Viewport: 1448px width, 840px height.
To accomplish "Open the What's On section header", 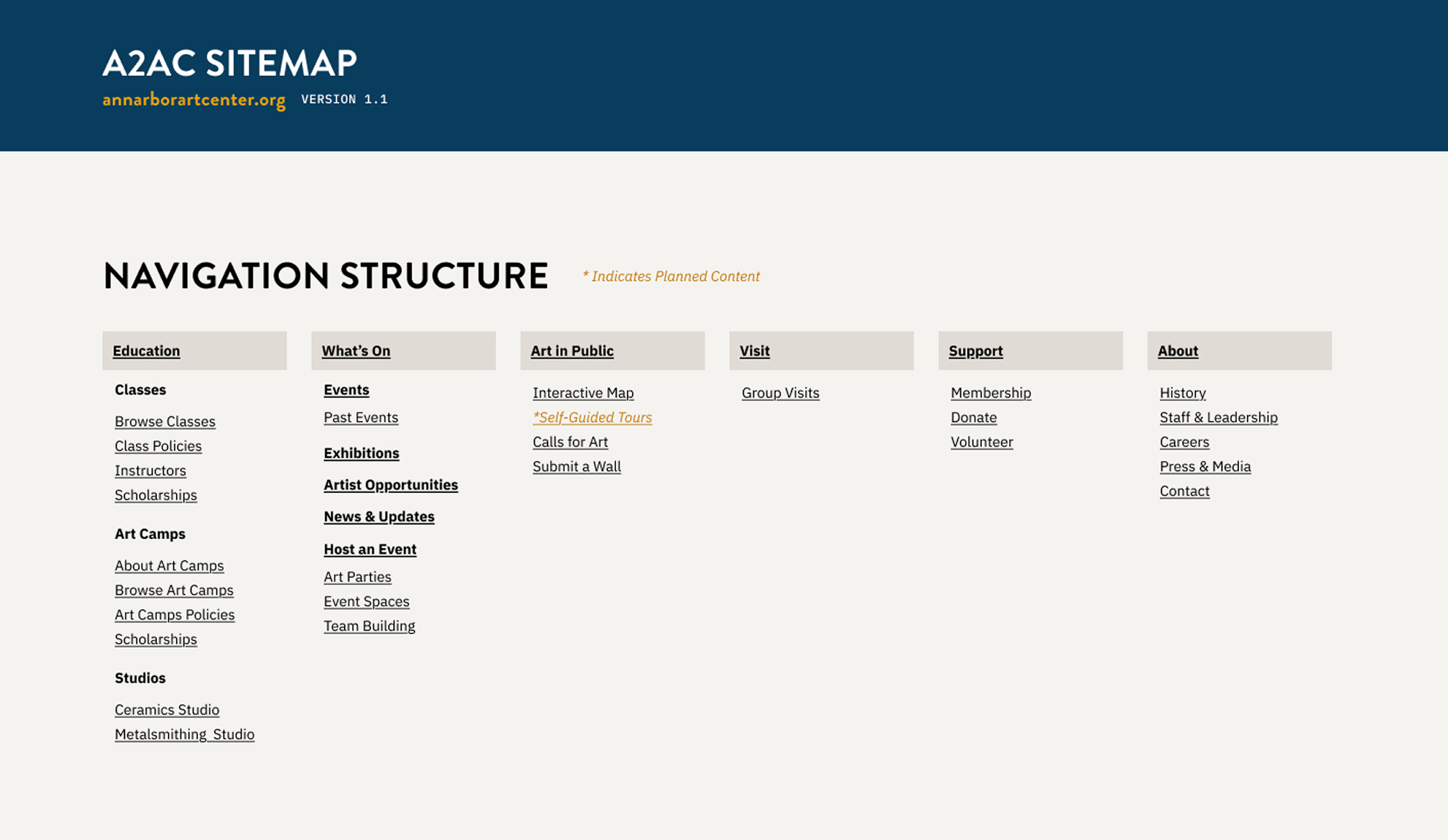I will pos(356,351).
